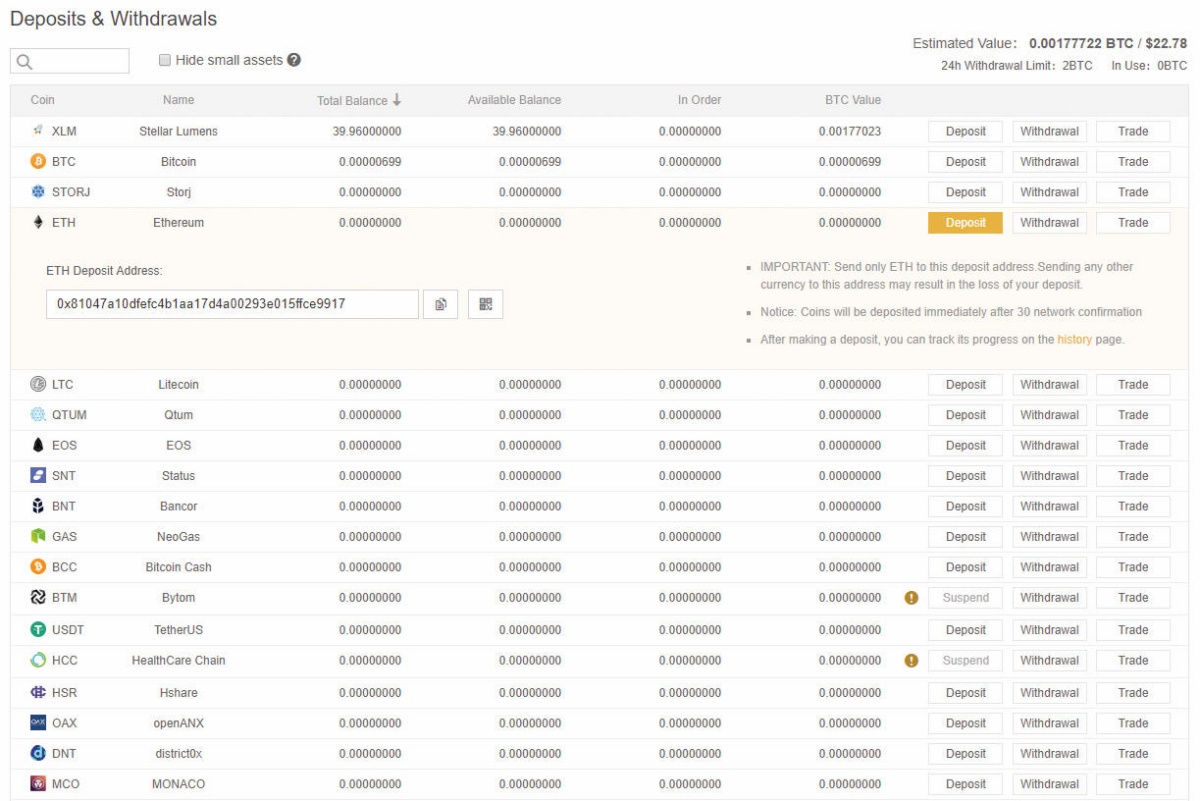This screenshot has width=1200, height=801.
Task: Click the Ethereum ETH coin icon
Action: click(x=38, y=222)
